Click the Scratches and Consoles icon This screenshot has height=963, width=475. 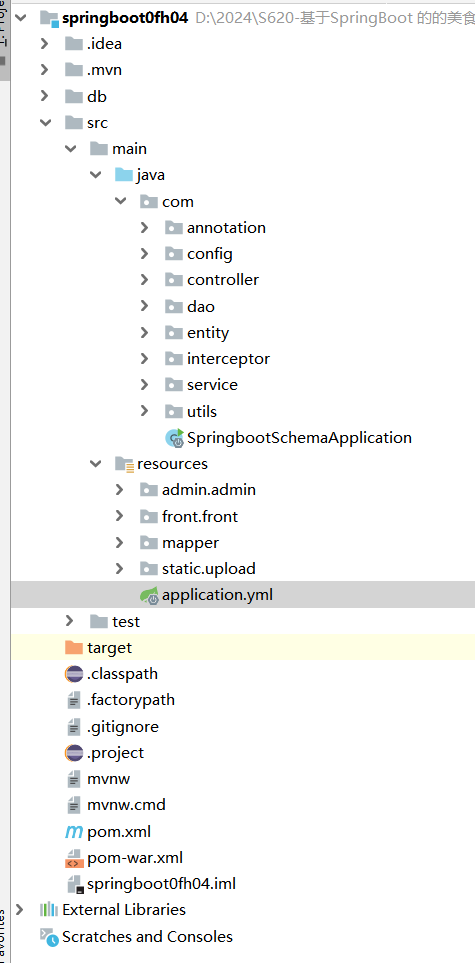click(x=49, y=937)
